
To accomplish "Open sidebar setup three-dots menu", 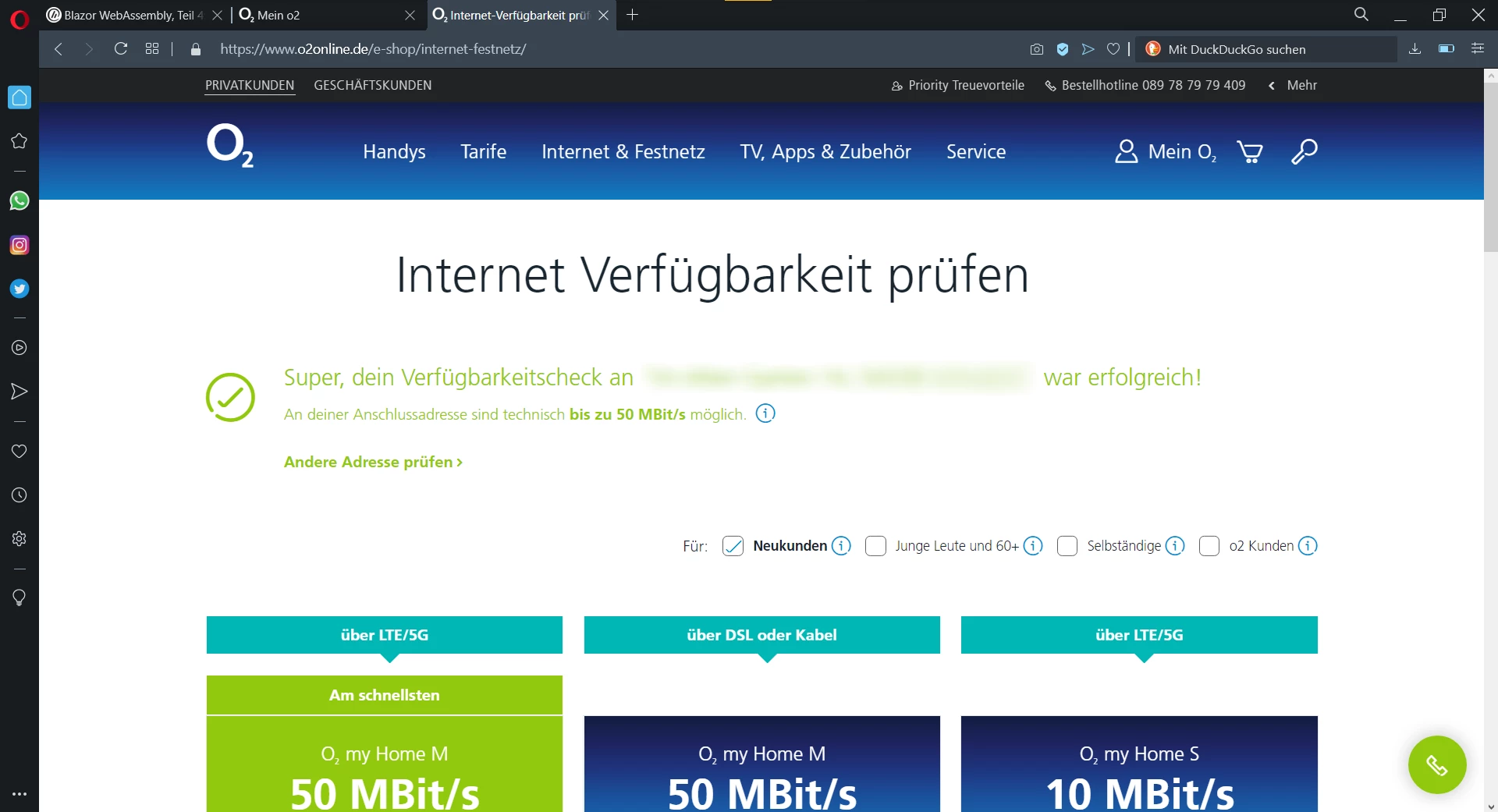I will click(20, 794).
